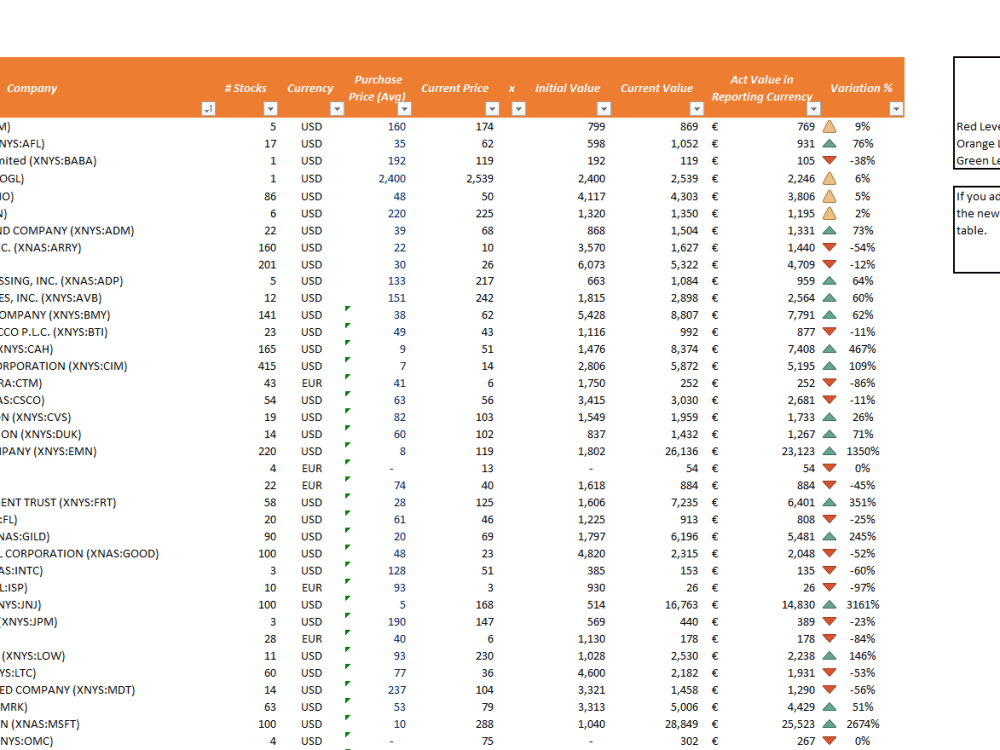Viewport: 1000px width, 750px height.
Task: Click the green up arrow beside 76%
Action: tap(829, 143)
